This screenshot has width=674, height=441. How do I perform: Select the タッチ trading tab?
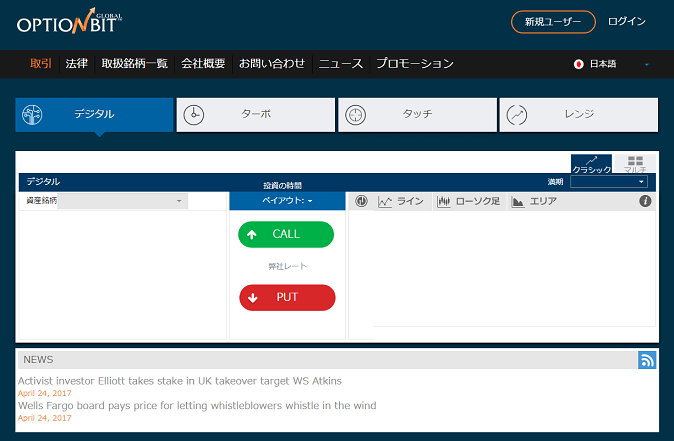pyautogui.click(x=417, y=115)
